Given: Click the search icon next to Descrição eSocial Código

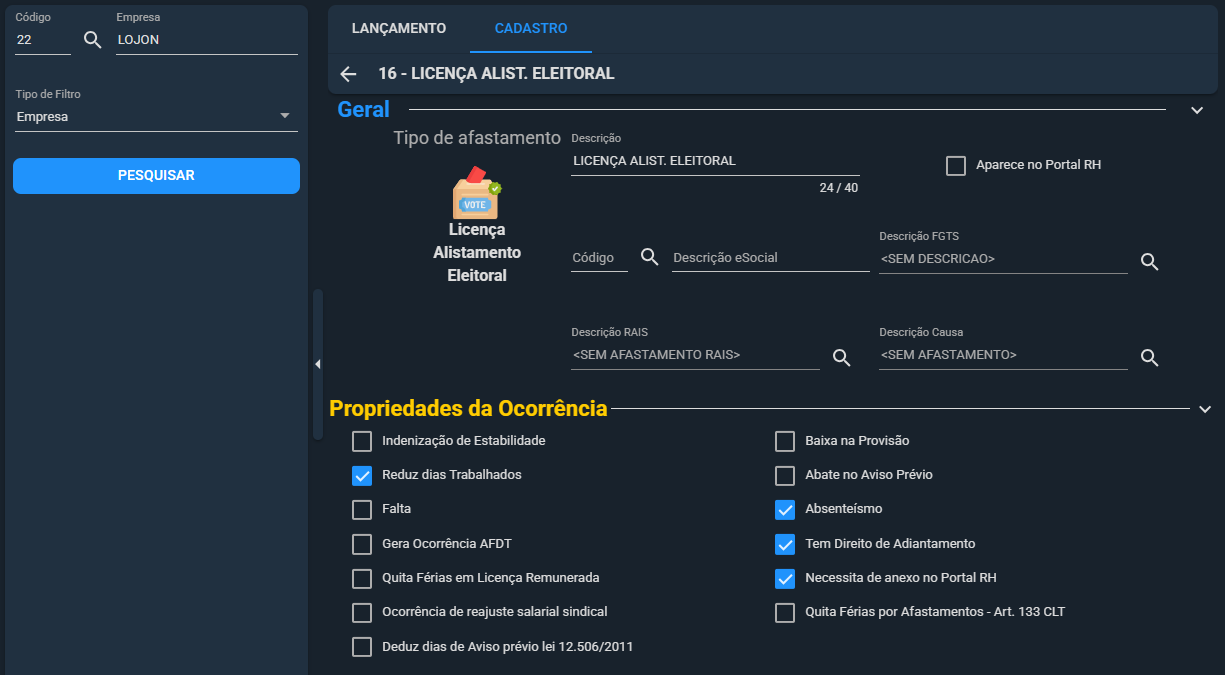Looking at the screenshot, I should pos(650,258).
